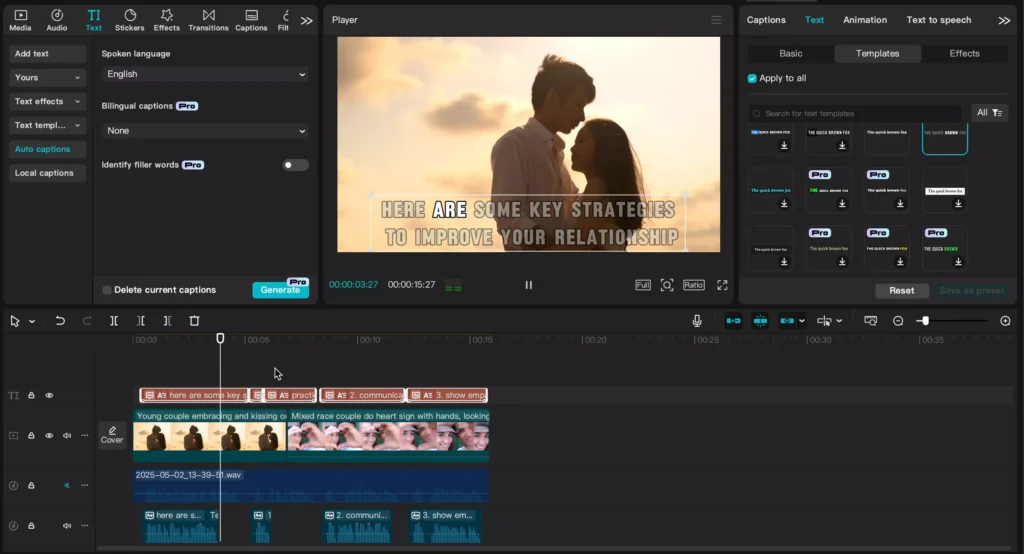Open the Captions toolbar panel
The height and width of the screenshot is (554, 1024).
click(x=251, y=20)
